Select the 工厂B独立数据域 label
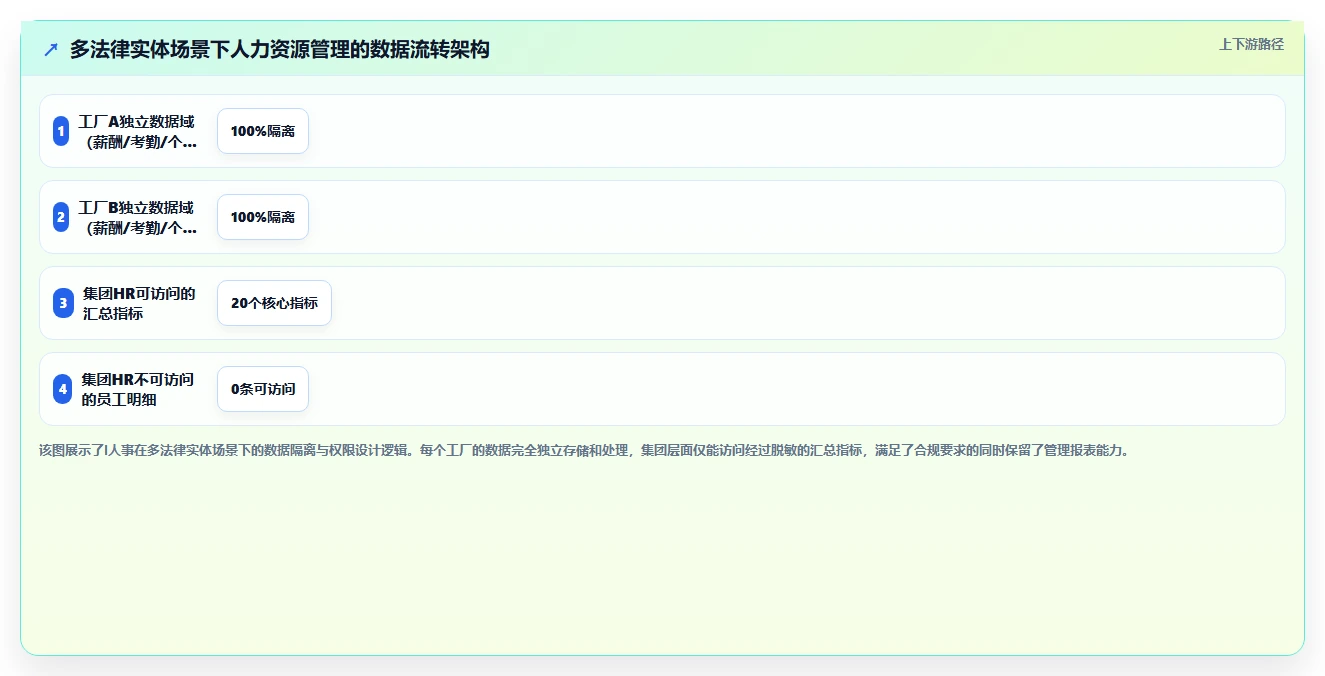 [137, 217]
